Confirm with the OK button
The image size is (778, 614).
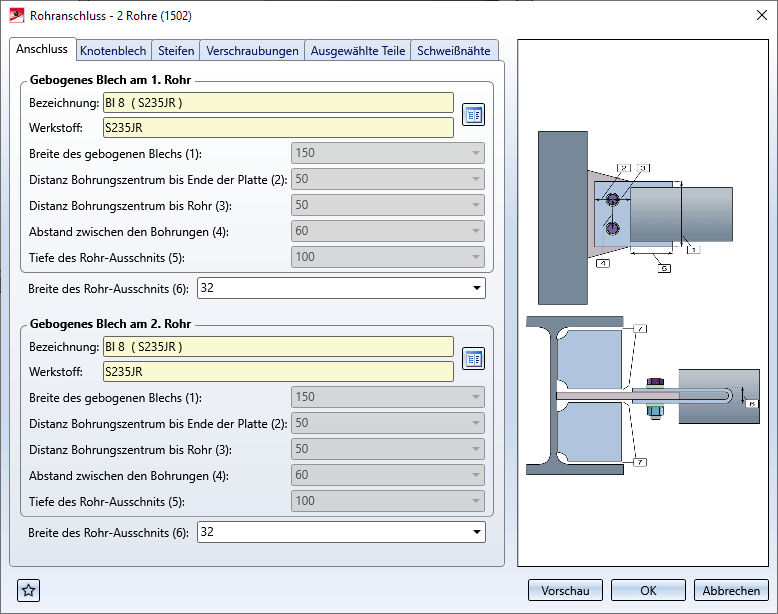pyautogui.click(x=648, y=590)
